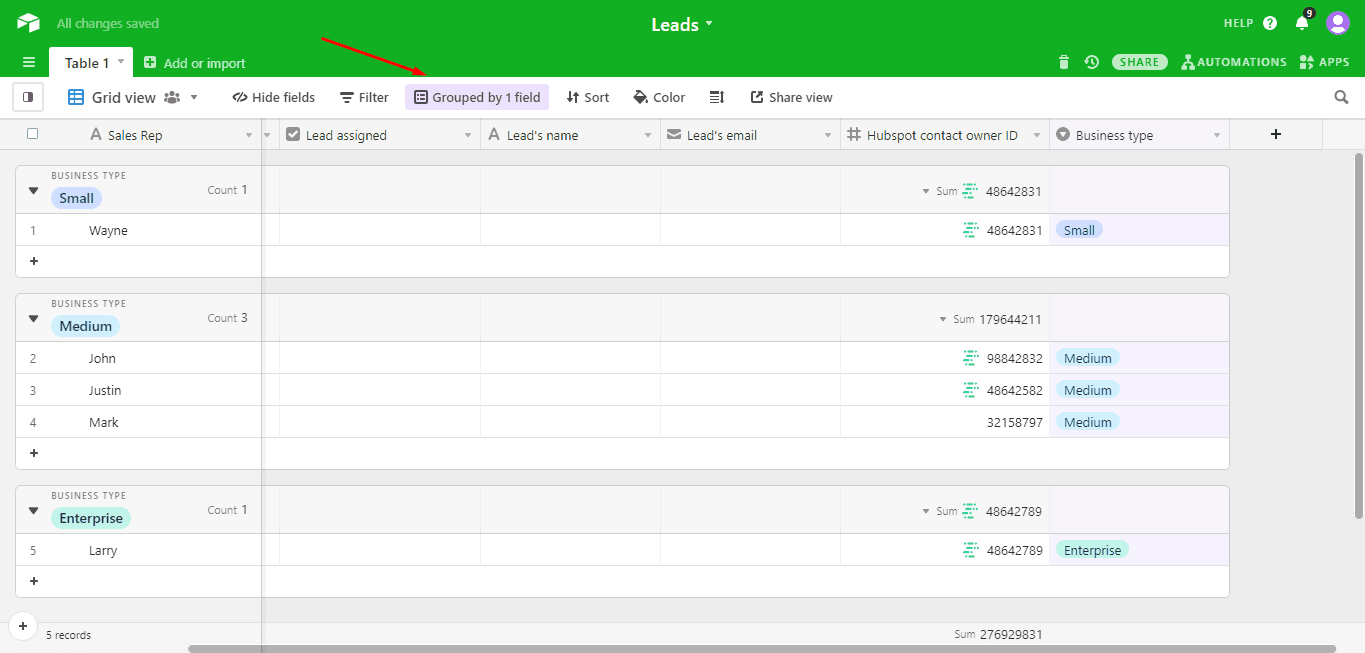The image size is (1365, 653).
Task: Select the Table 1 tab
Action: (x=87, y=63)
